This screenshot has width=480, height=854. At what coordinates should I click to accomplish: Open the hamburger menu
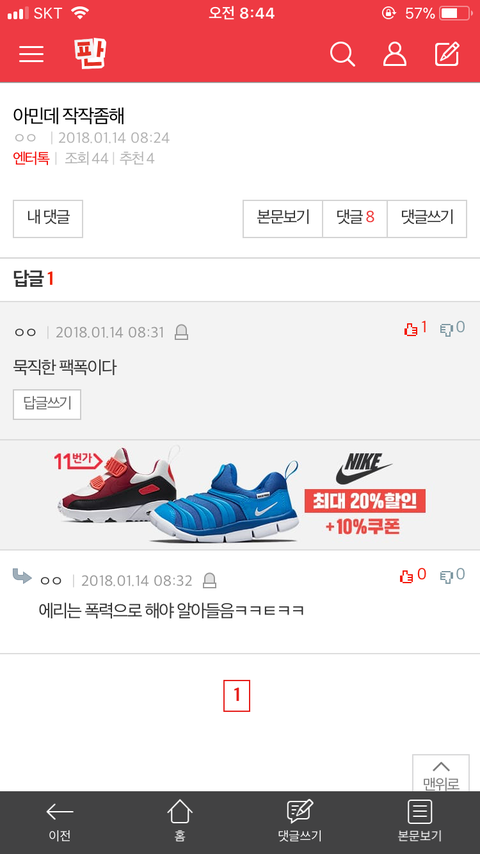point(31,54)
